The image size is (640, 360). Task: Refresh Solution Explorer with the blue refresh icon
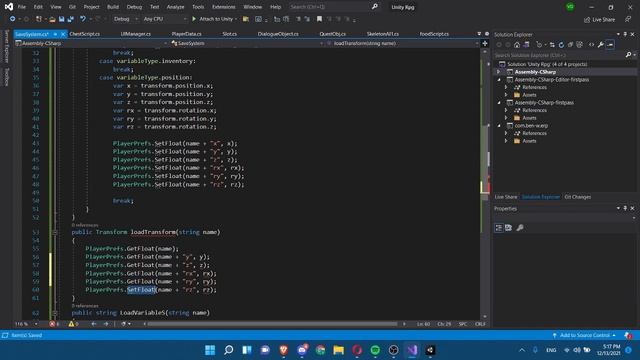point(561,44)
